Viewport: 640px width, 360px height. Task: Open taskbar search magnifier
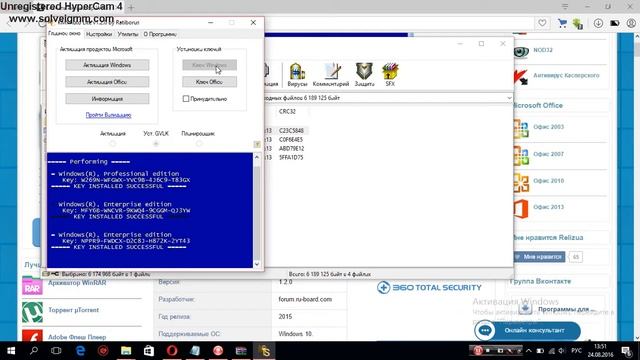click(x=34, y=351)
